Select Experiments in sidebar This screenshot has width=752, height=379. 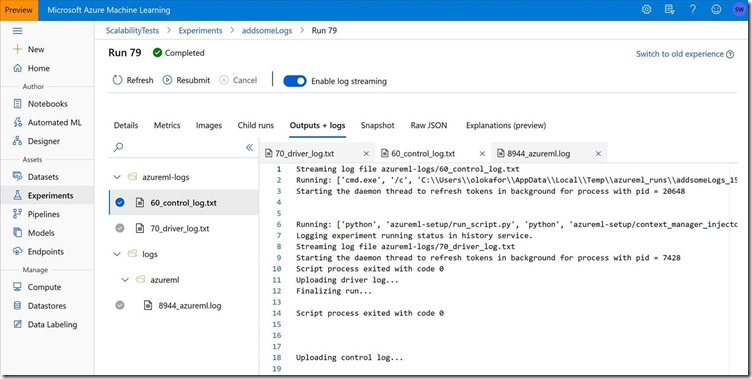[x=47, y=195]
